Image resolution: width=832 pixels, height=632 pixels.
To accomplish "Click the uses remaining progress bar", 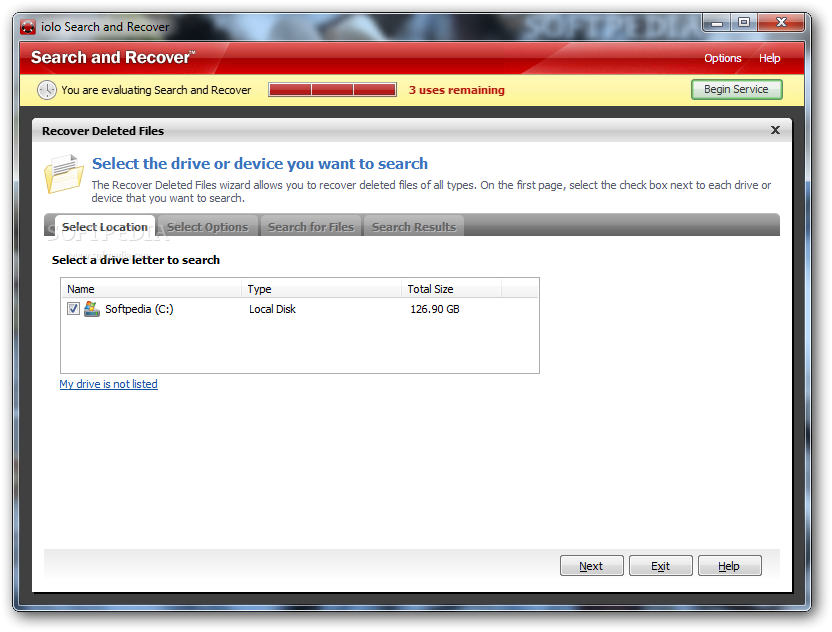I will coord(332,90).
